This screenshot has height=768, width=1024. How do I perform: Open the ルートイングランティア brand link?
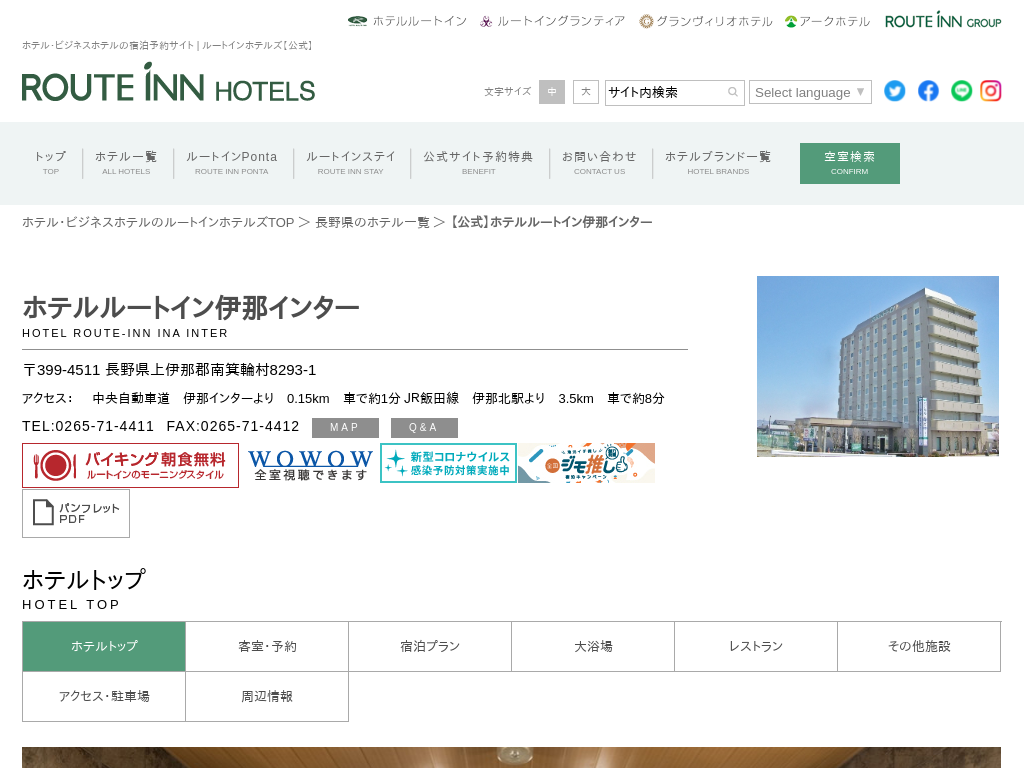click(x=552, y=21)
